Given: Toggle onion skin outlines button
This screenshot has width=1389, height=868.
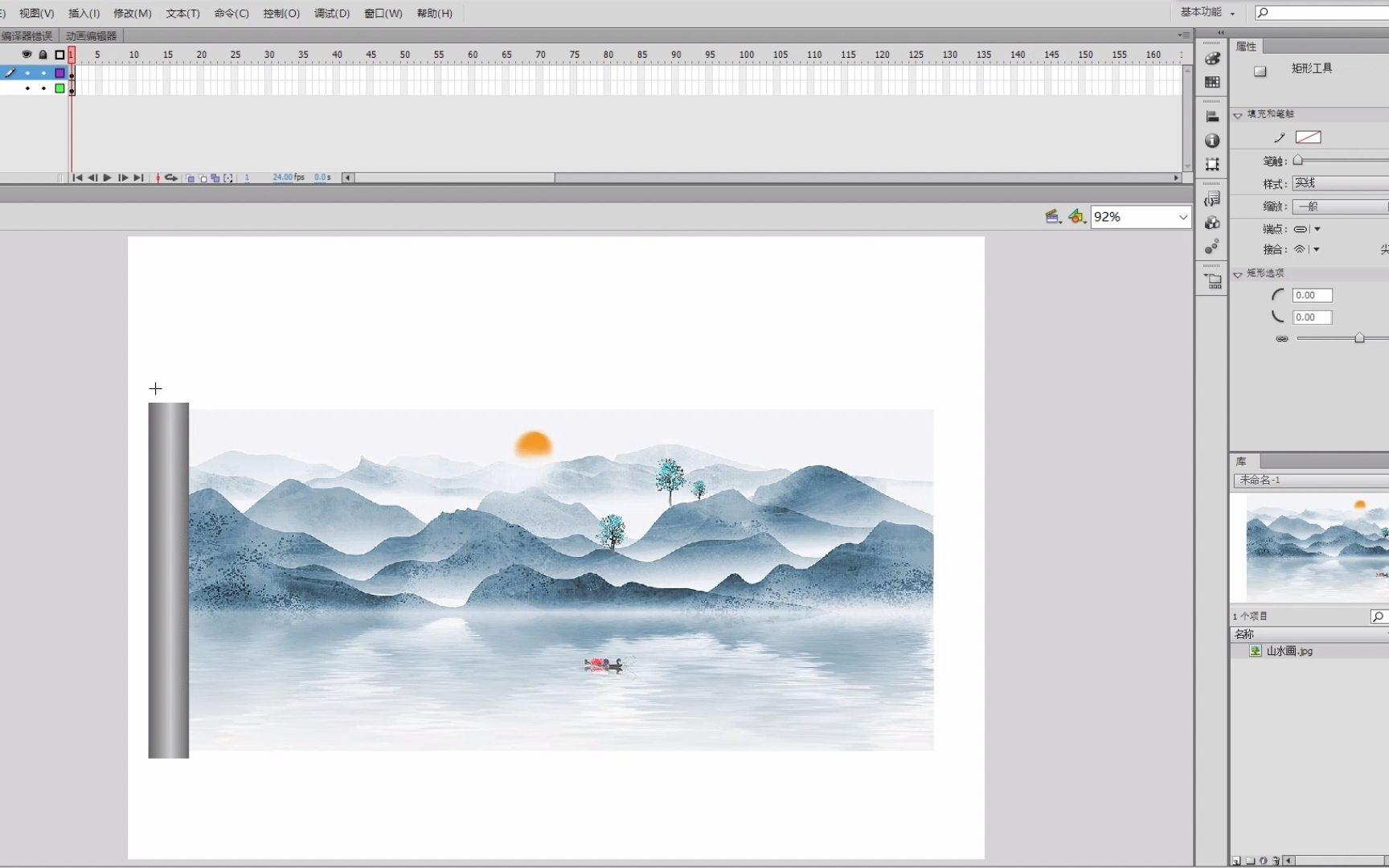Looking at the screenshot, I should (x=203, y=178).
